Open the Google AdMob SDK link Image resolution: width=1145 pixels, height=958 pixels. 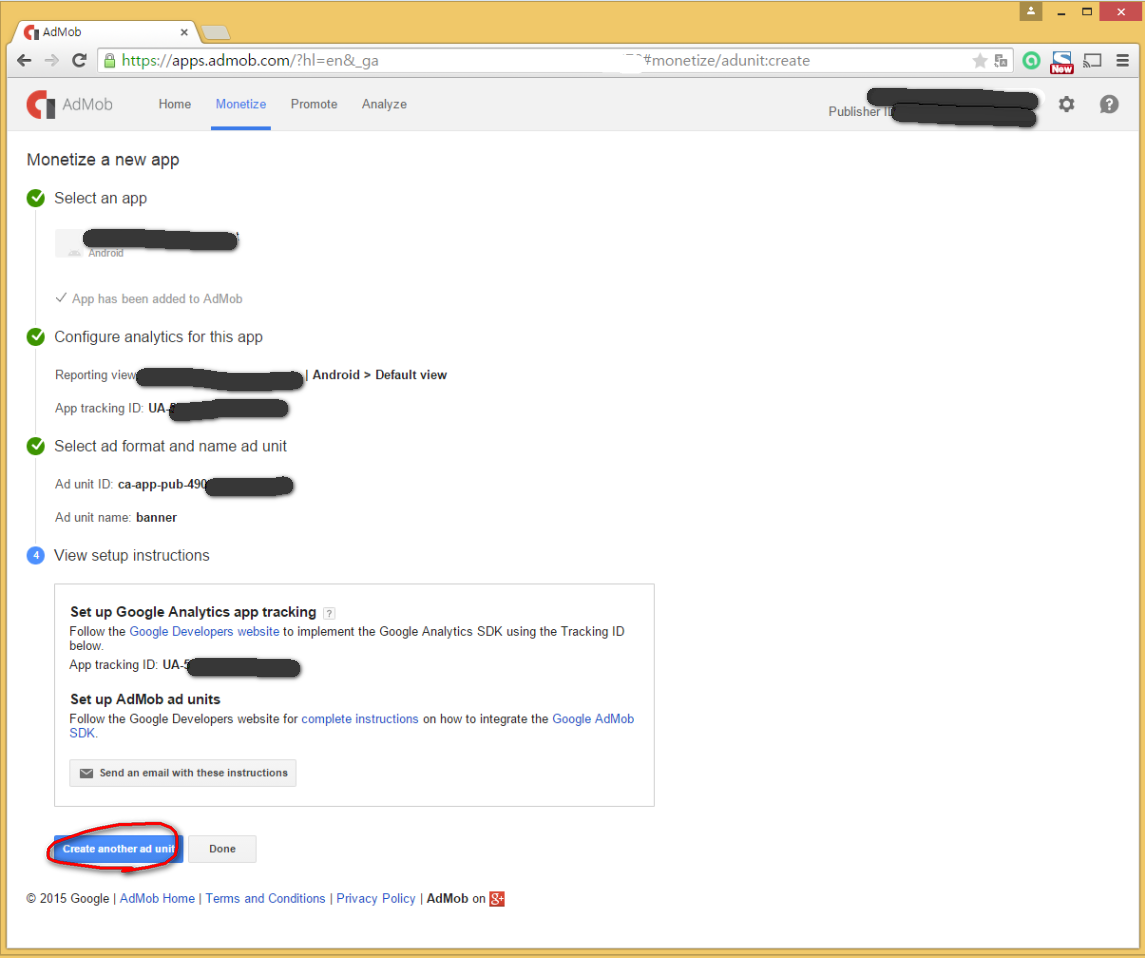593,719
